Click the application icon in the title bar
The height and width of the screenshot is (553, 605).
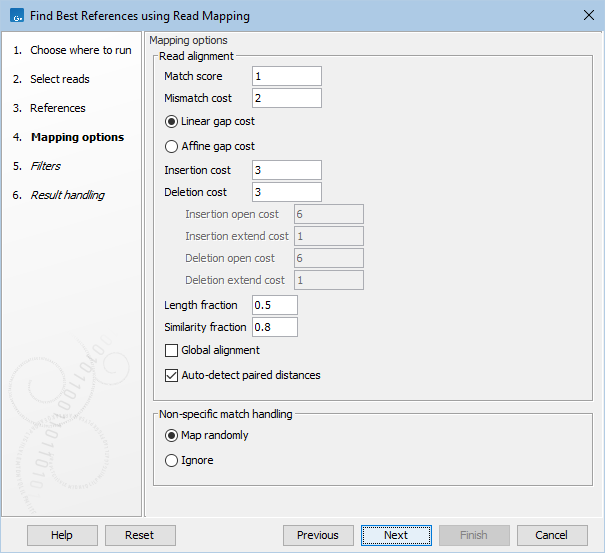pyautogui.click(x=16, y=16)
